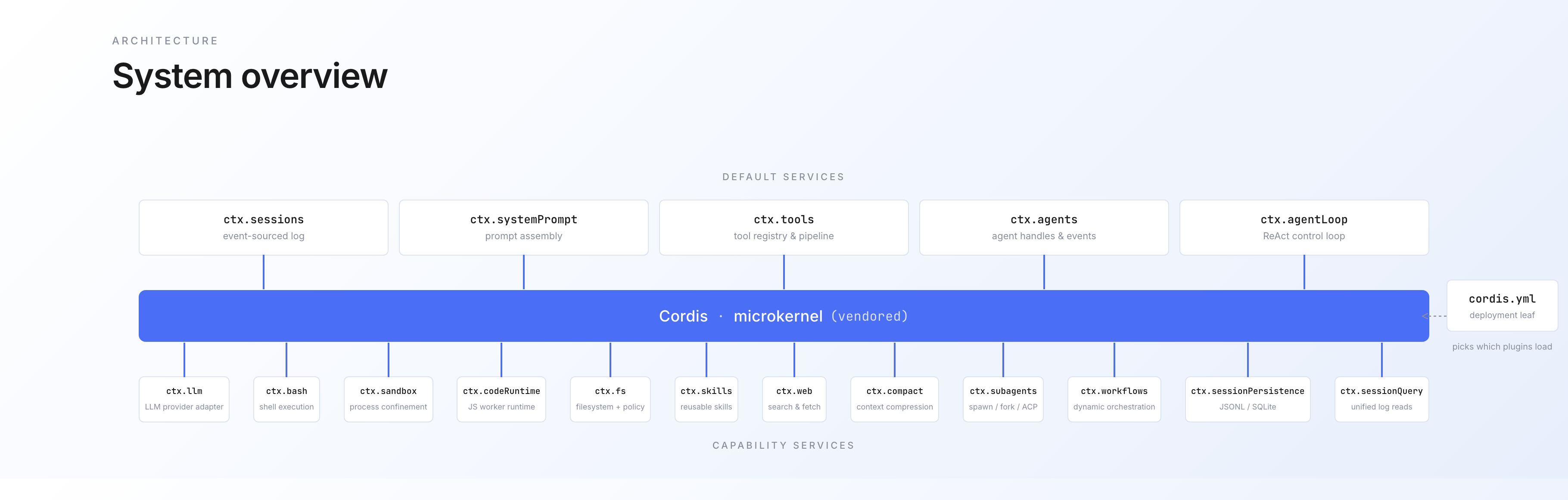Select the ctx.agentLoop ReAct box

pyautogui.click(x=1304, y=227)
